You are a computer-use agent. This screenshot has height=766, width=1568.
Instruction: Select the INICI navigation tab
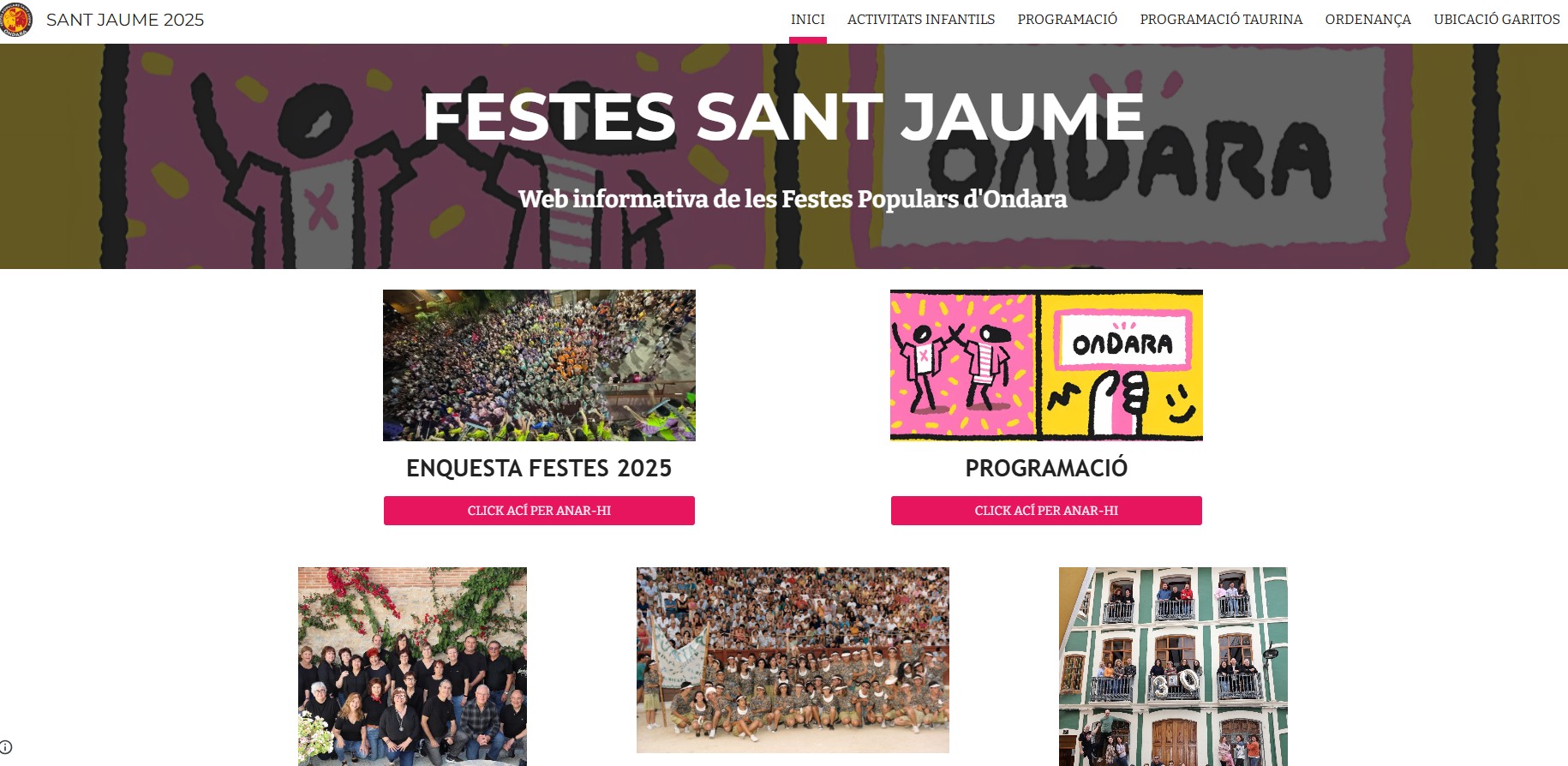pos(808,20)
